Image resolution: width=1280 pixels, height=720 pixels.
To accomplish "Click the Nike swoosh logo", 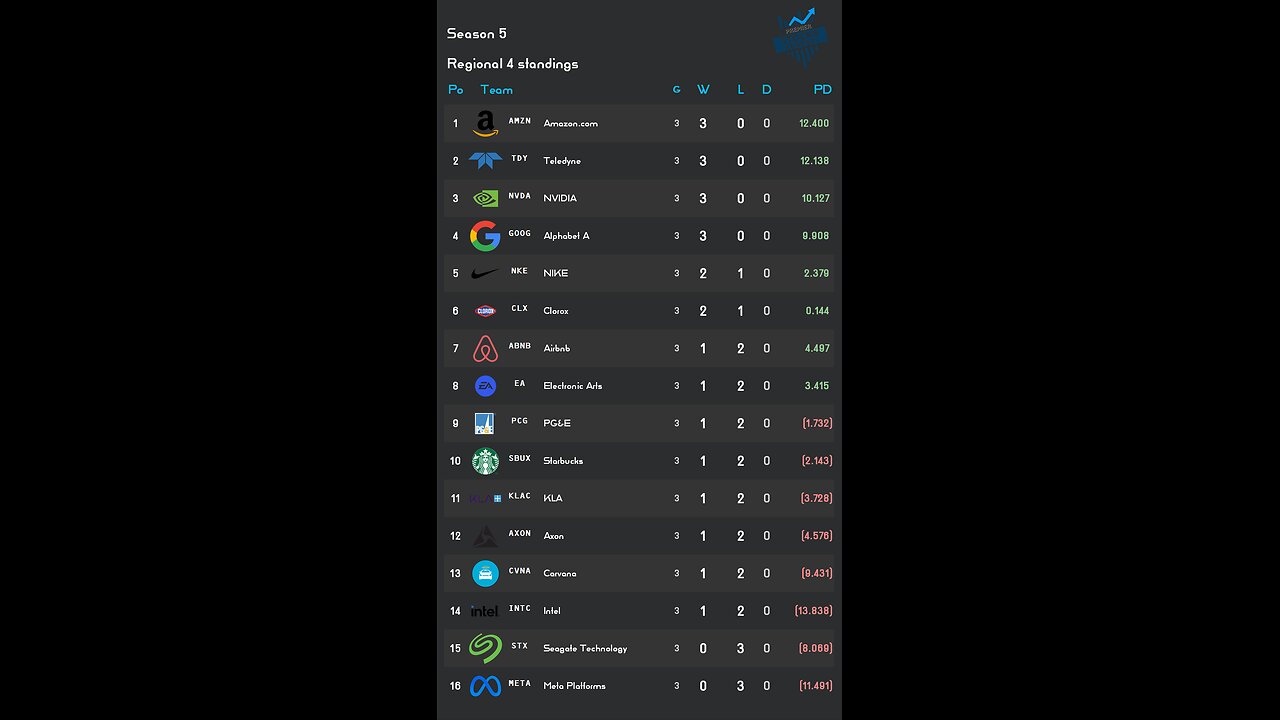I will click(x=485, y=273).
